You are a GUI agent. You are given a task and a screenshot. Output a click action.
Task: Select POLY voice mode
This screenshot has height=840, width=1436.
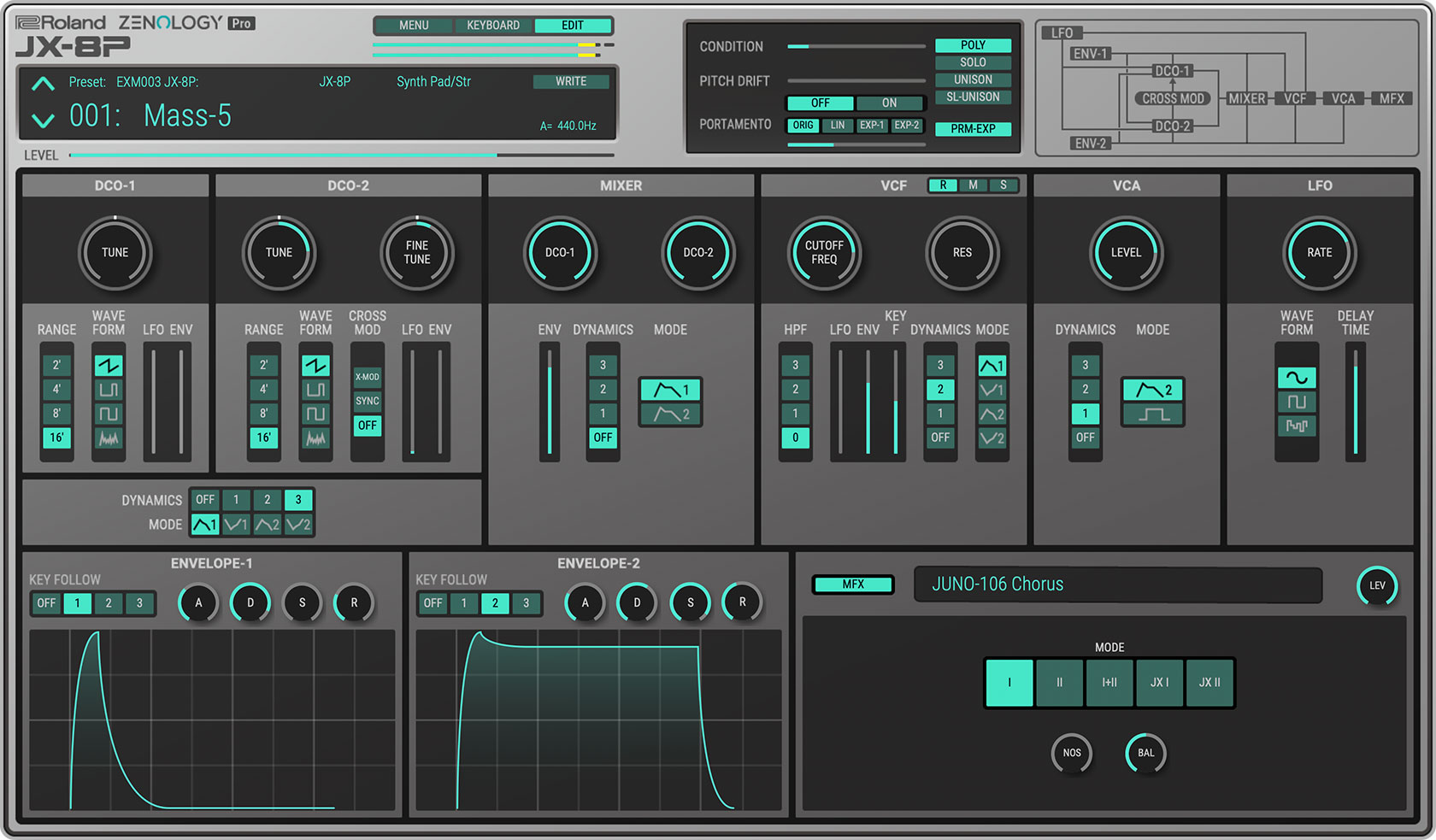(973, 45)
